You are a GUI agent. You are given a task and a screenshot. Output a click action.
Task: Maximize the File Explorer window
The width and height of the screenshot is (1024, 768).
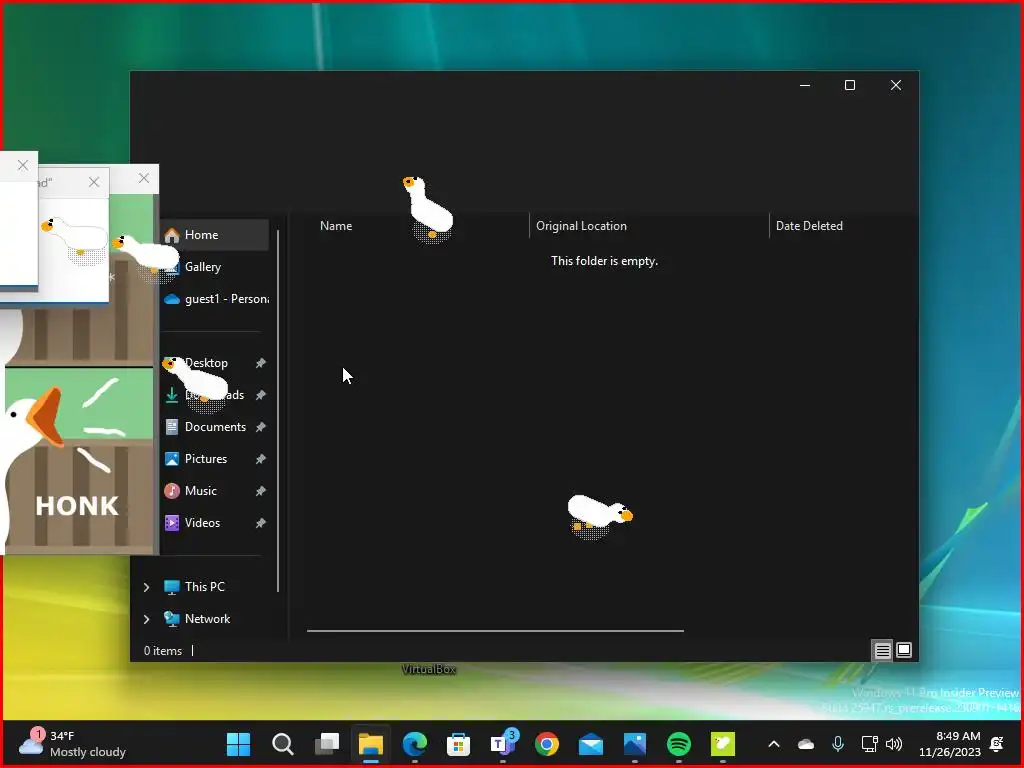click(850, 86)
